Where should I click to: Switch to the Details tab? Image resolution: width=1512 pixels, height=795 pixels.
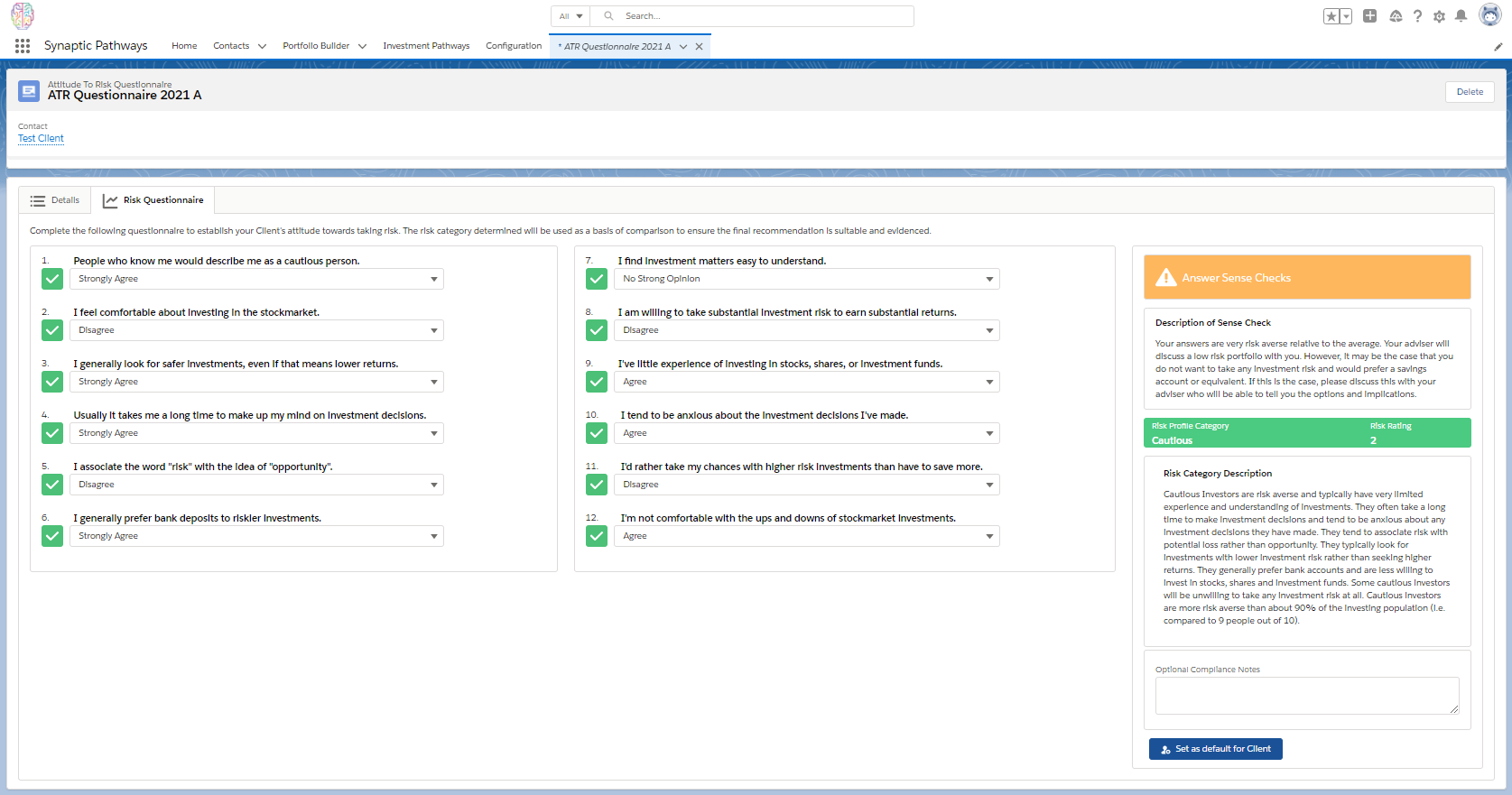(x=55, y=200)
